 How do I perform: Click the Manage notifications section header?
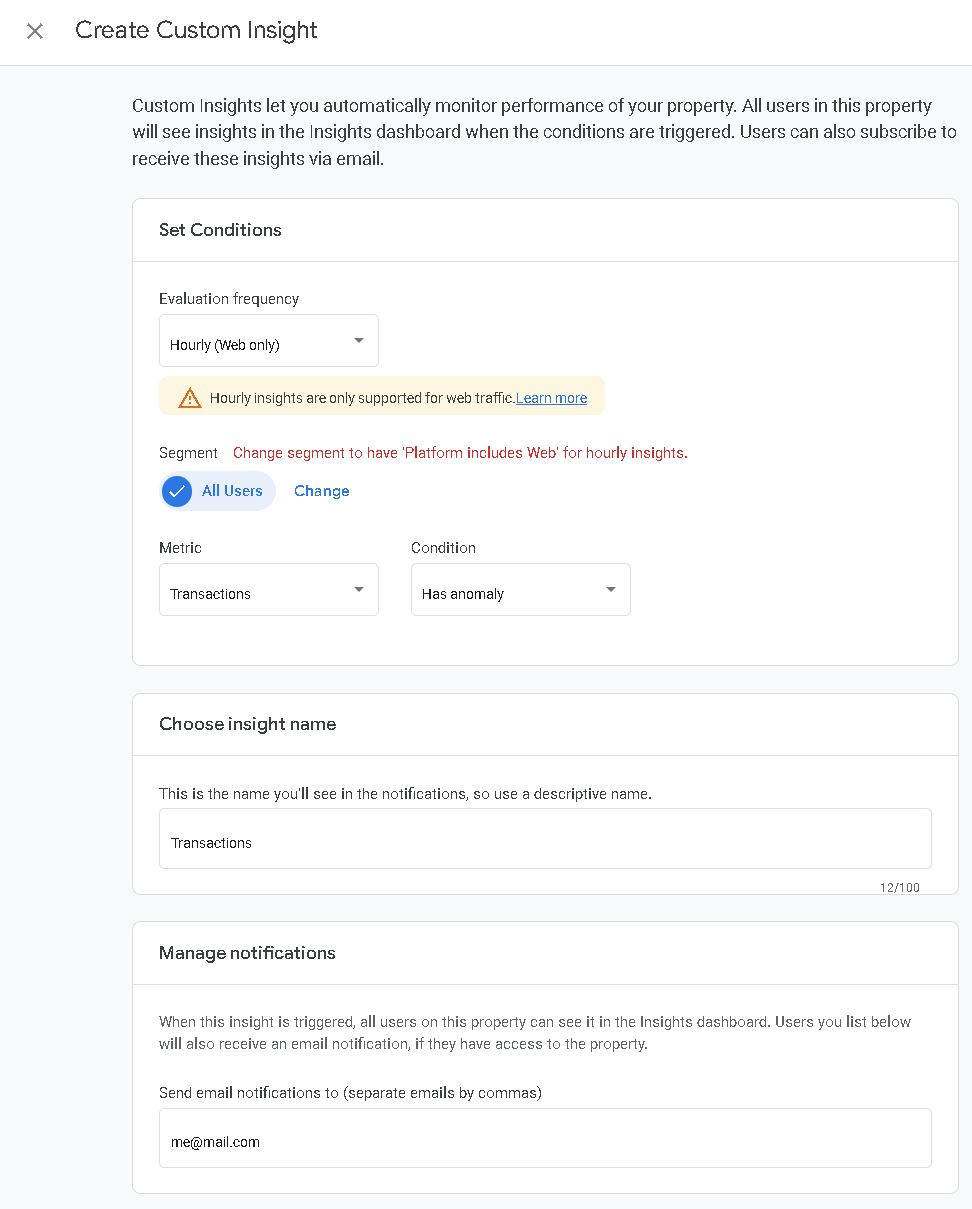[247, 953]
